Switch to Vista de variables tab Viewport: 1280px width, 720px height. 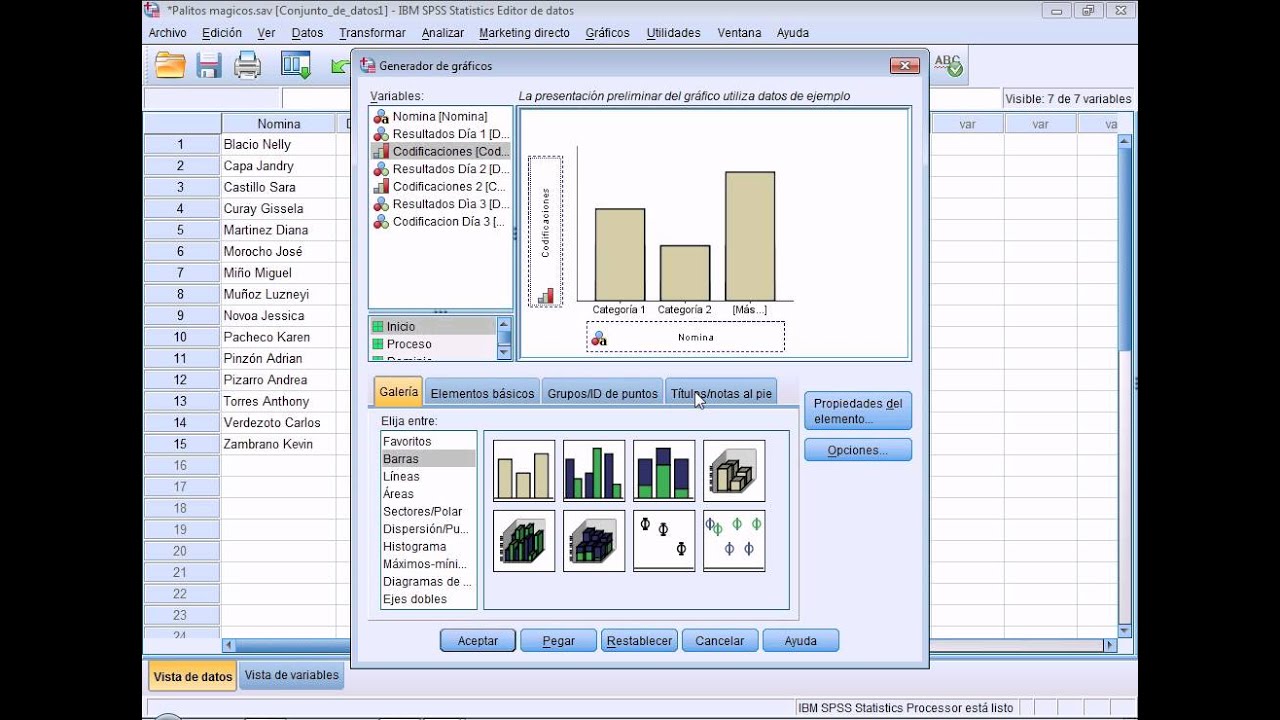pos(292,675)
